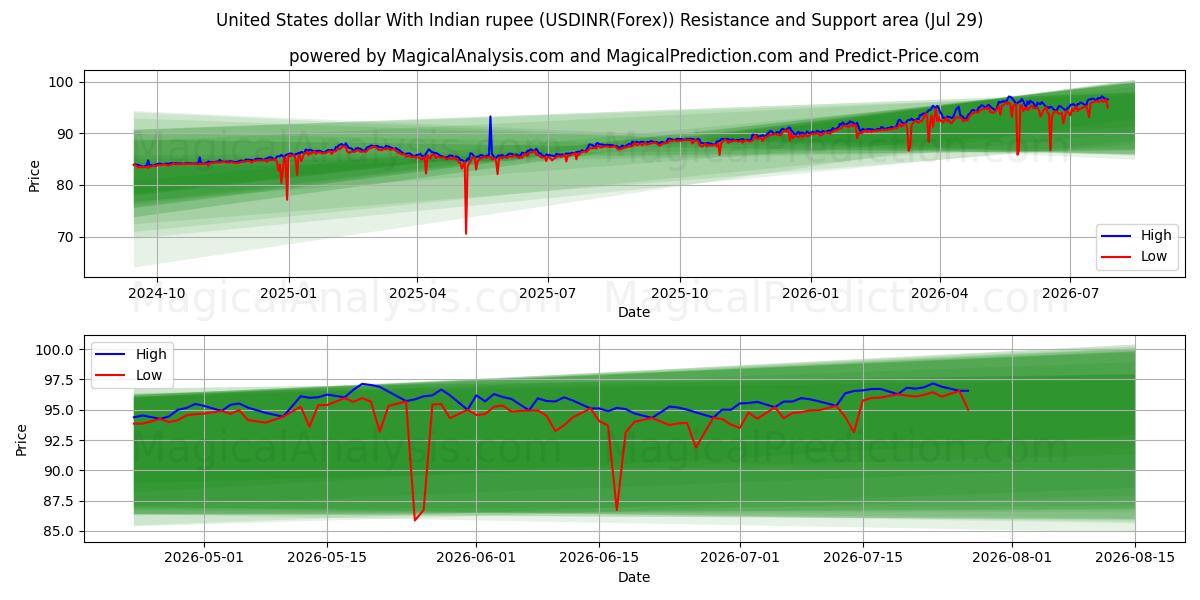
Task: Click the chart title mentioning USDINR(Forex)
Action: coord(599,20)
